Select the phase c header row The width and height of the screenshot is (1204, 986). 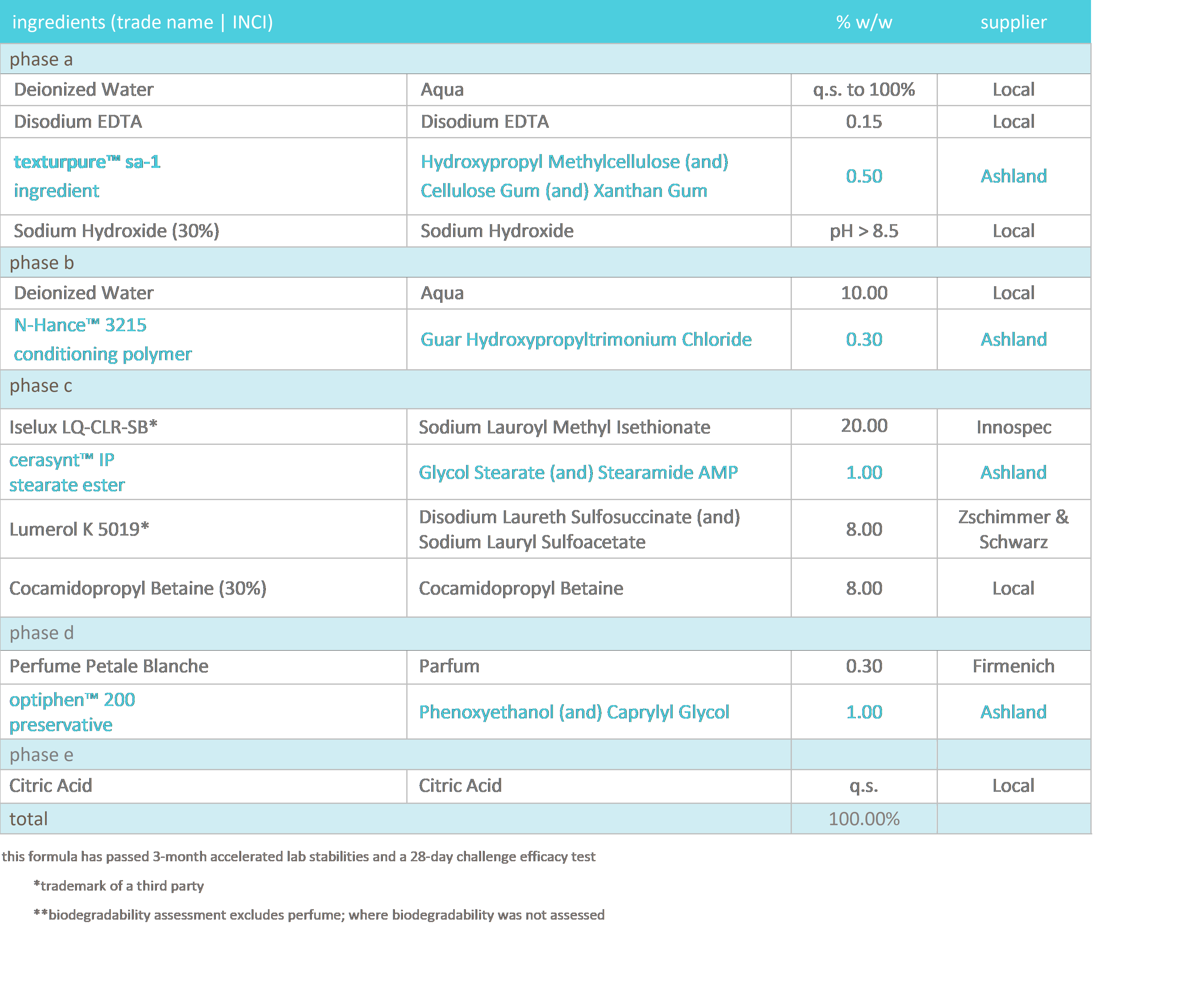point(41,386)
